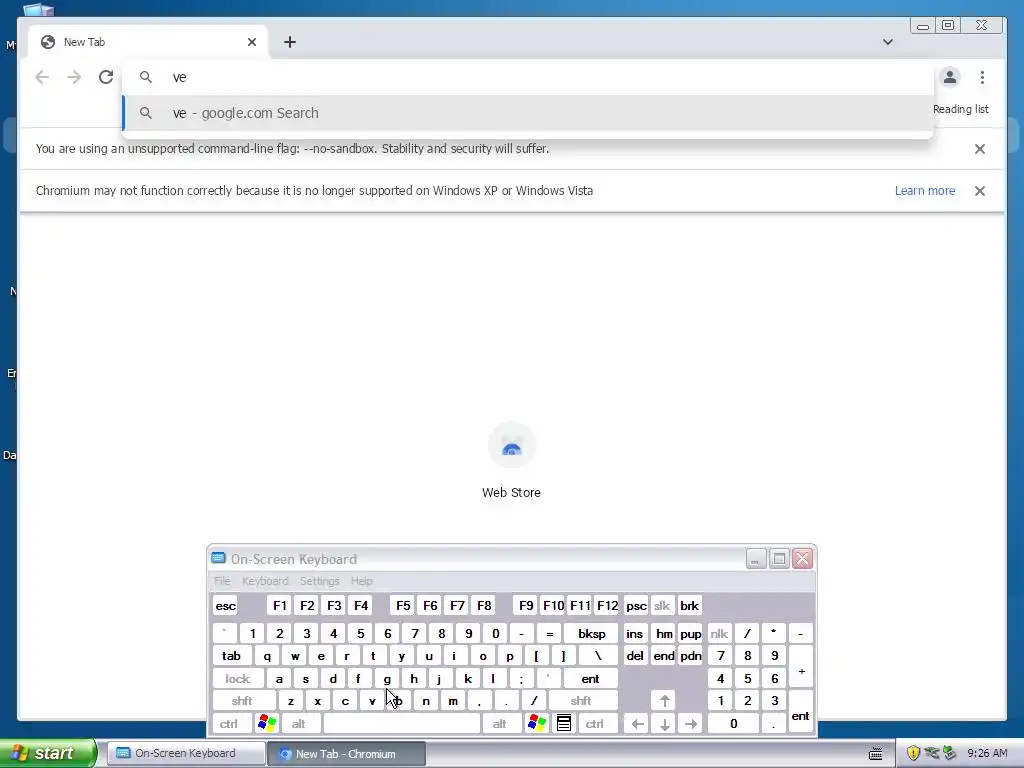Screen dimensions: 1024x768
Task: Select the New Tab tab
Action: coord(147,42)
